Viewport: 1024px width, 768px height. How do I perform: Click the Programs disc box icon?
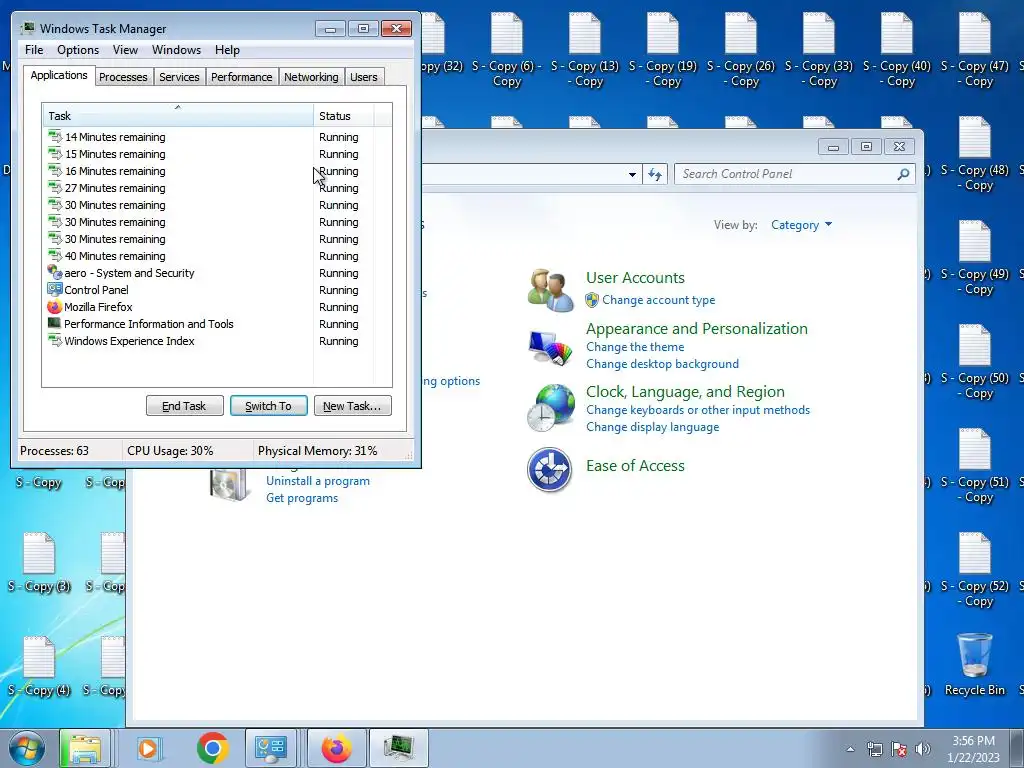[x=229, y=485]
